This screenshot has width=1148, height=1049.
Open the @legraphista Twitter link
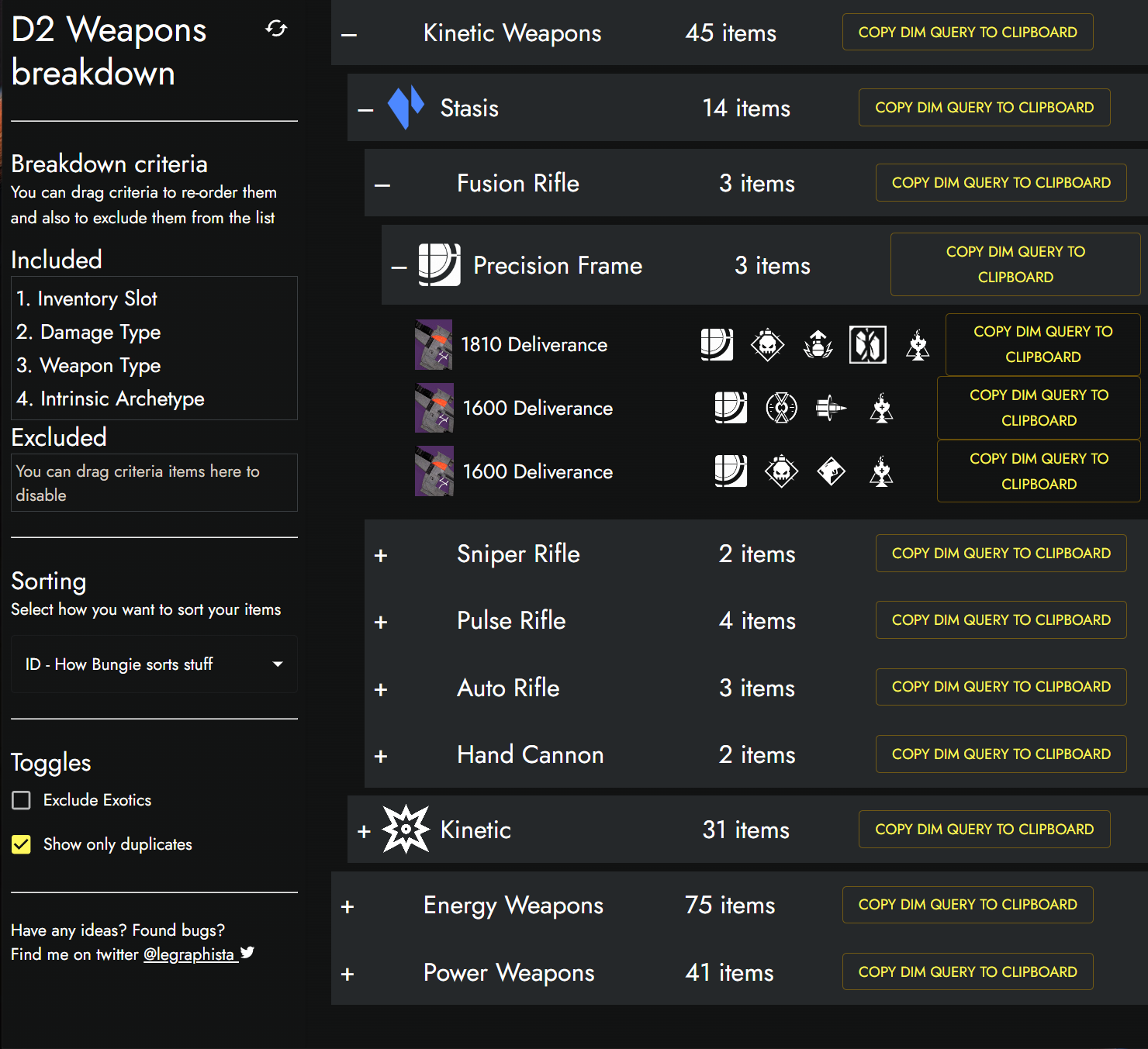point(191,954)
